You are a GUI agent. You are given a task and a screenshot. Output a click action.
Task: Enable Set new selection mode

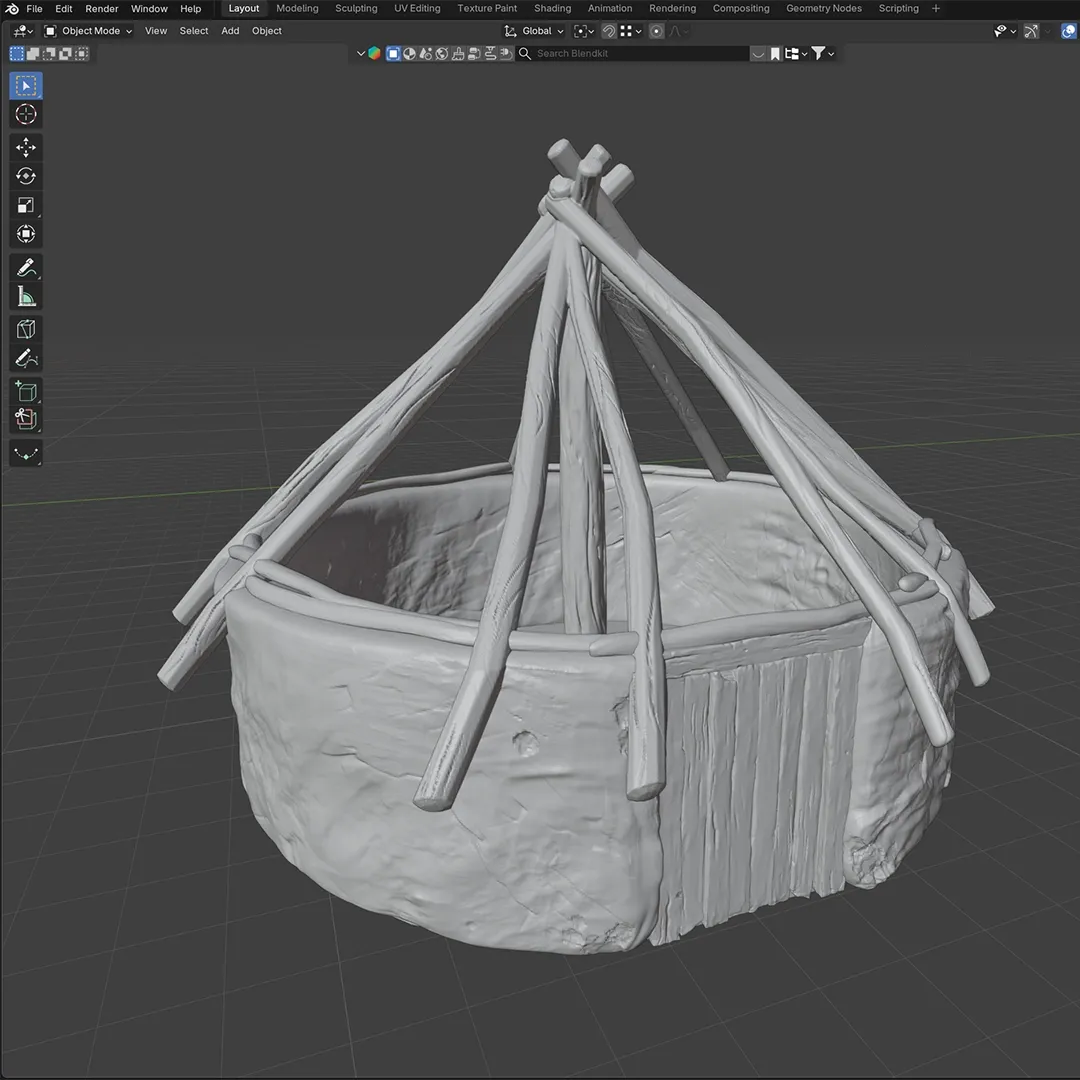[17, 54]
